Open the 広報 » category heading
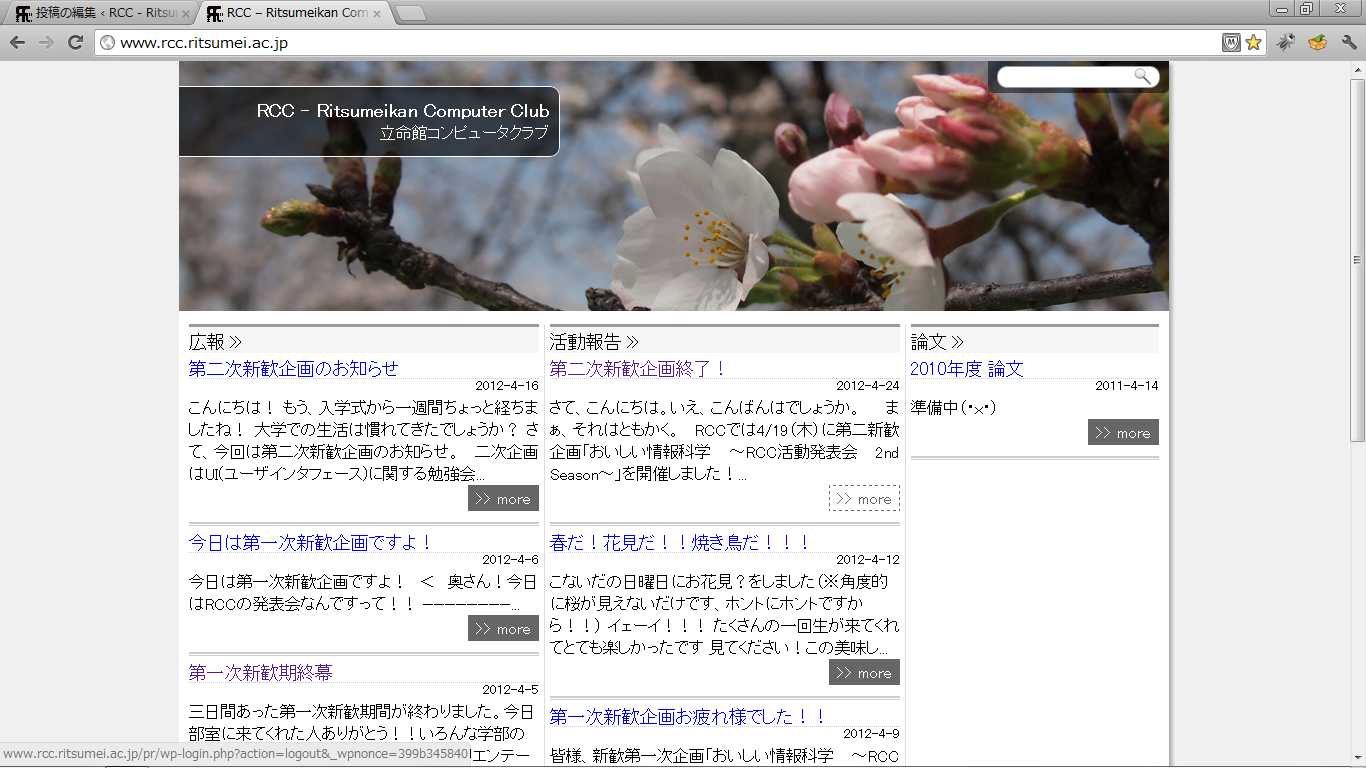Image resolution: width=1366 pixels, height=768 pixels. [215, 342]
